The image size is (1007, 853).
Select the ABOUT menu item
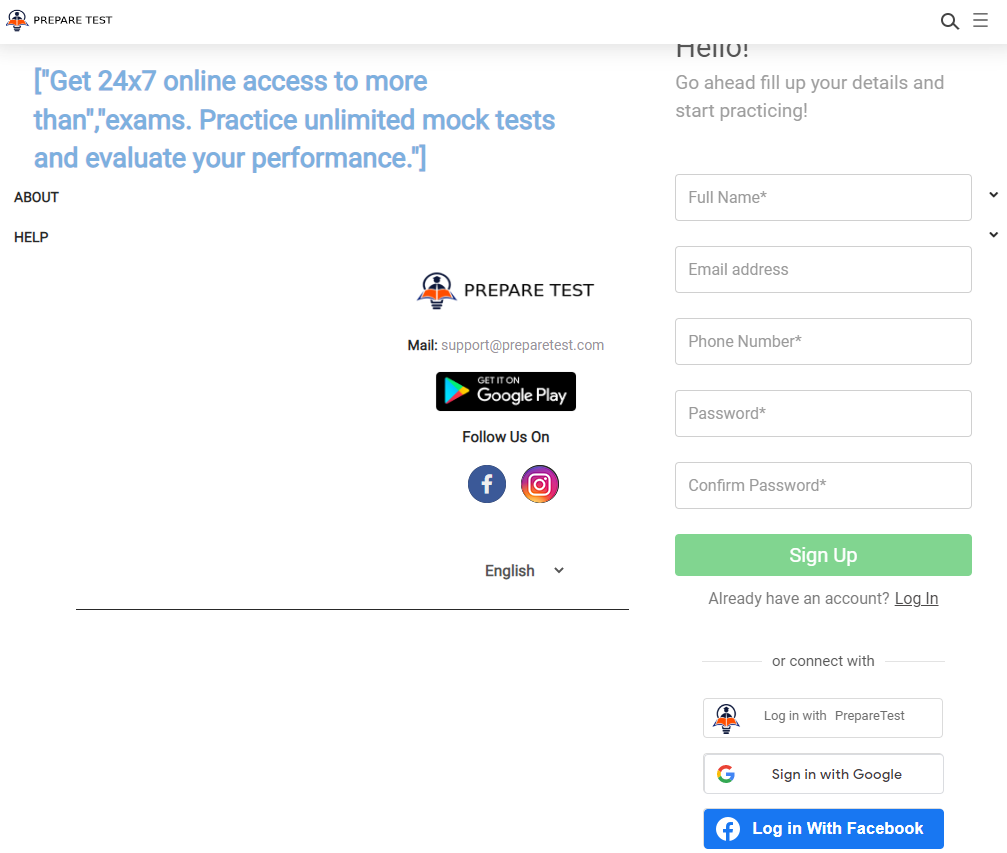tap(37, 197)
